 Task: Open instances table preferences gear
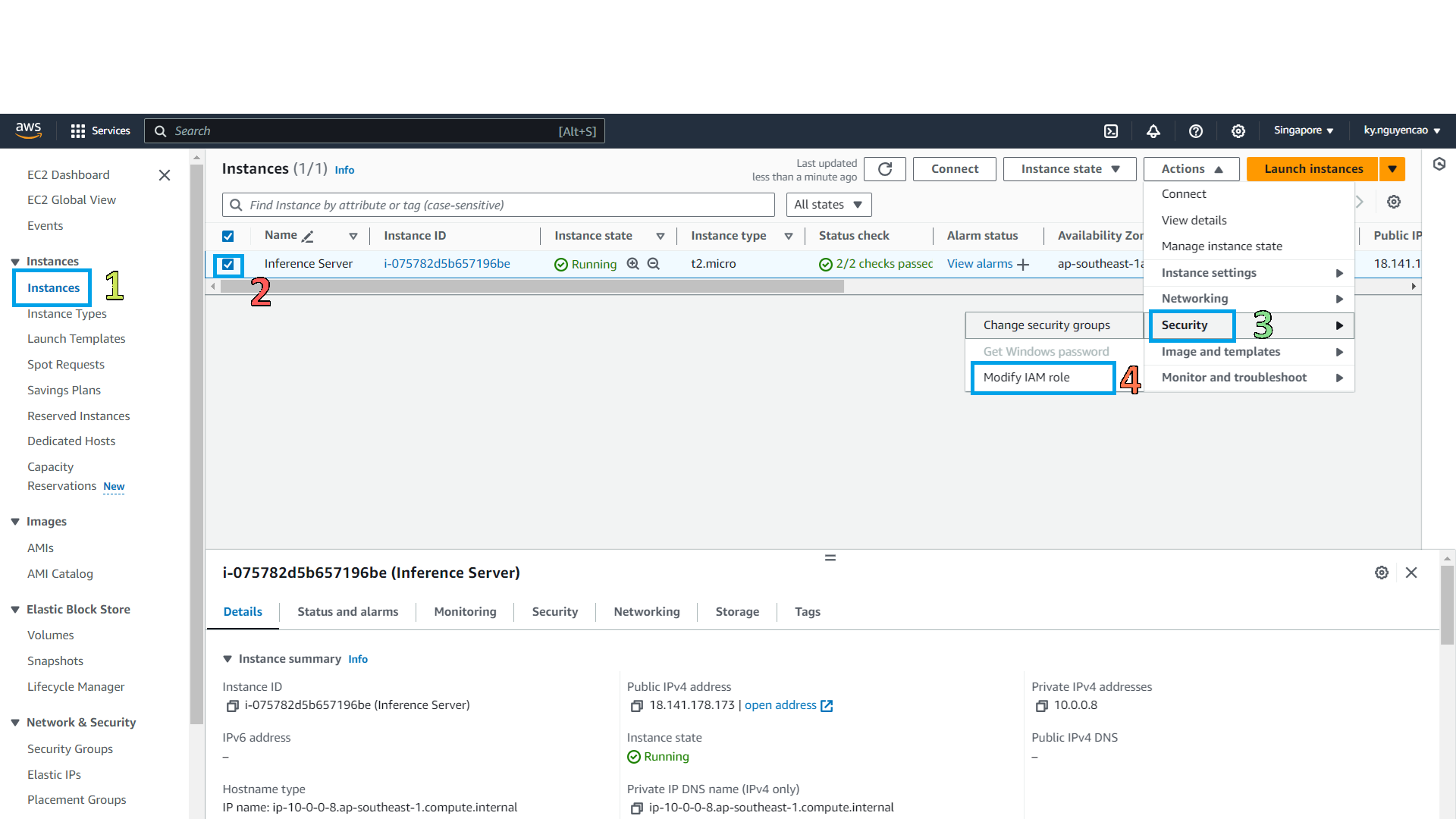tap(1394, 202)
